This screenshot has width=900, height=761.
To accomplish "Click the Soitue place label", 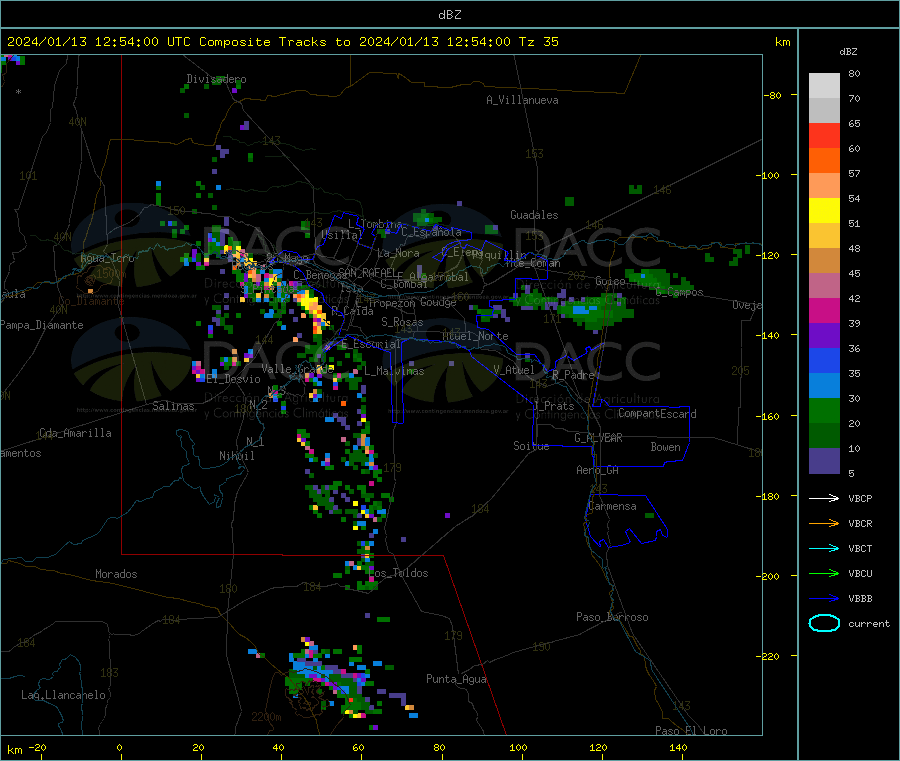I will [x=531, y=445].
